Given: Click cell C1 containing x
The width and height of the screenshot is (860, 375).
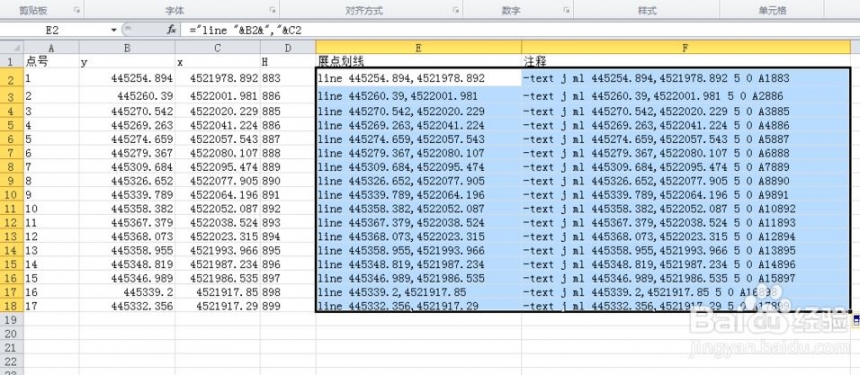Looking at the screenshot, I should coord(218,61).
